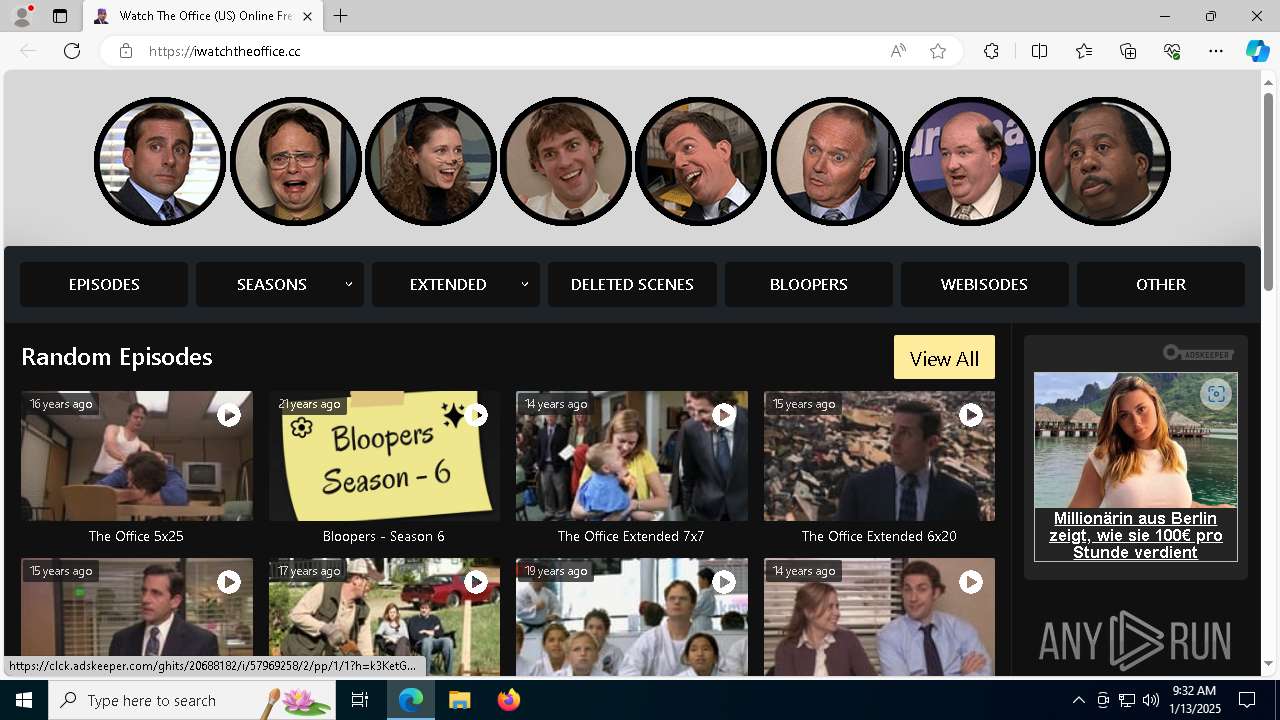
Task: Launch Firefox from taskbar
Action: point(509,700)
